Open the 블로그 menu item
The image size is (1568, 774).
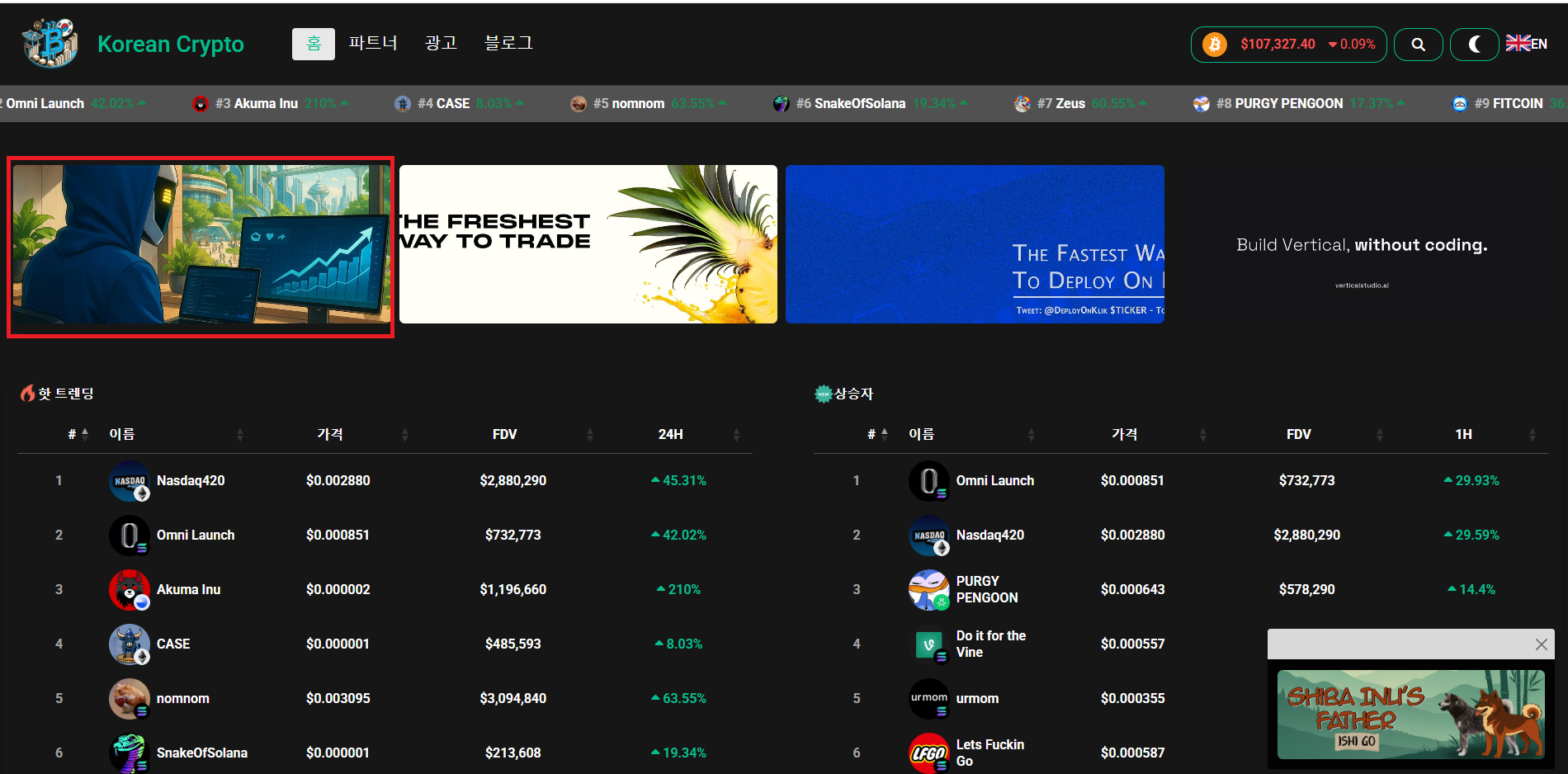click(508, 43)
